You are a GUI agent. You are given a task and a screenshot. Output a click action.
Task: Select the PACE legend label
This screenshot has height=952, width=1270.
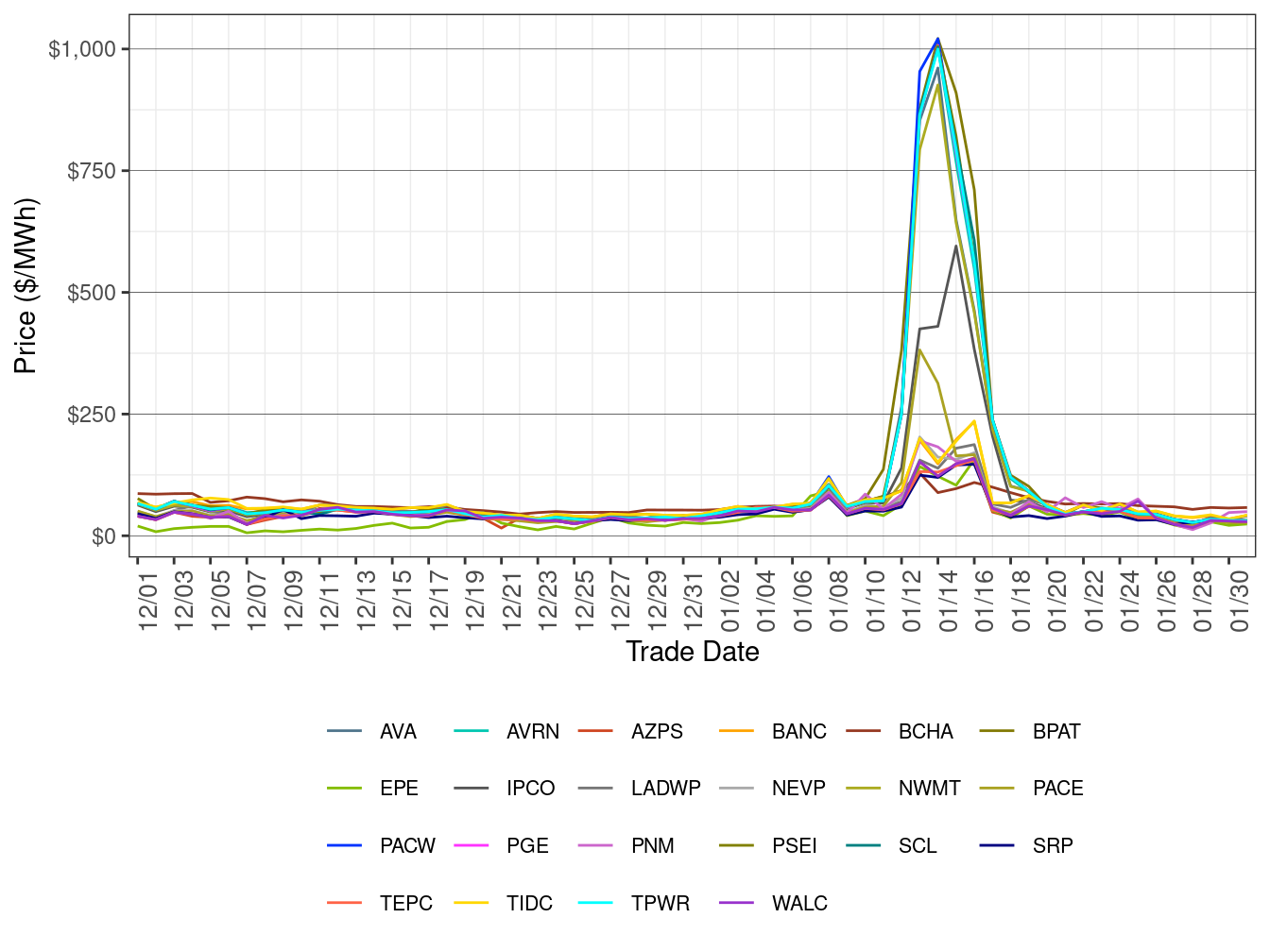click(x=1057, y=789)
